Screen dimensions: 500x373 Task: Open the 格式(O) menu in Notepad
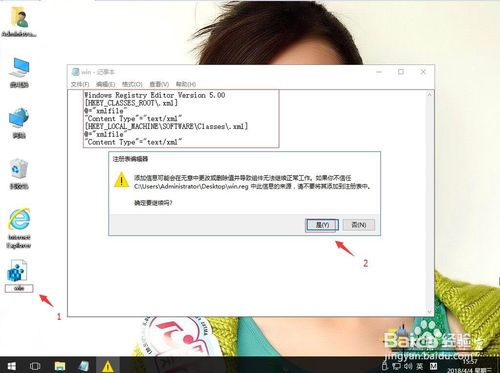(x=132, y=84)
